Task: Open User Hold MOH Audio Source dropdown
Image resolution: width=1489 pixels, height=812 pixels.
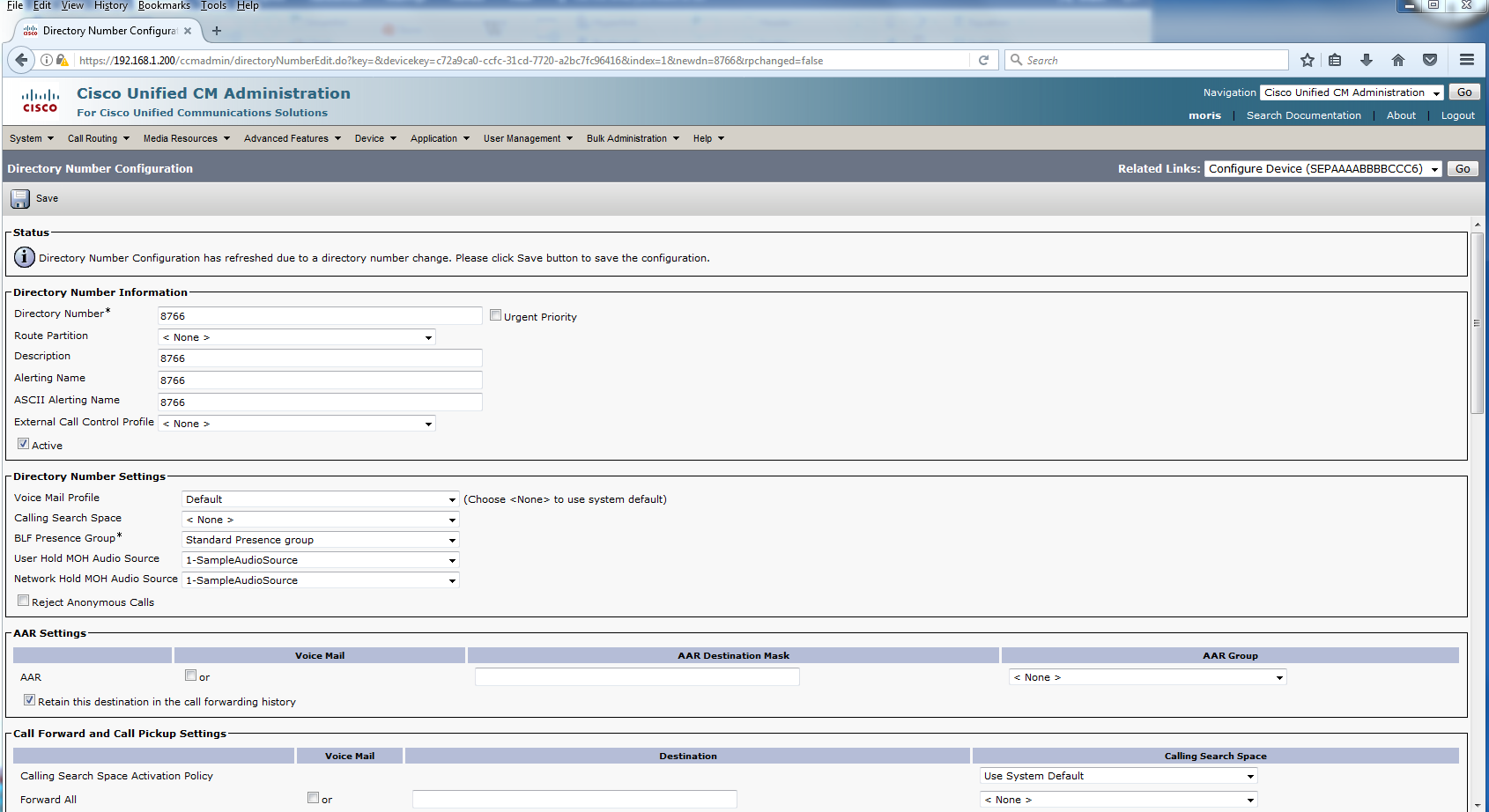Action: tap(321, 560)
